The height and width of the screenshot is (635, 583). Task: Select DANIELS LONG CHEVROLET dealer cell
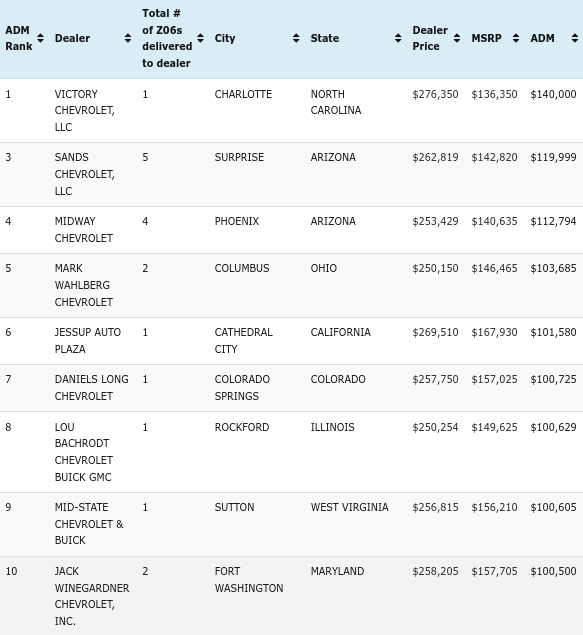[x=91, y=388]
